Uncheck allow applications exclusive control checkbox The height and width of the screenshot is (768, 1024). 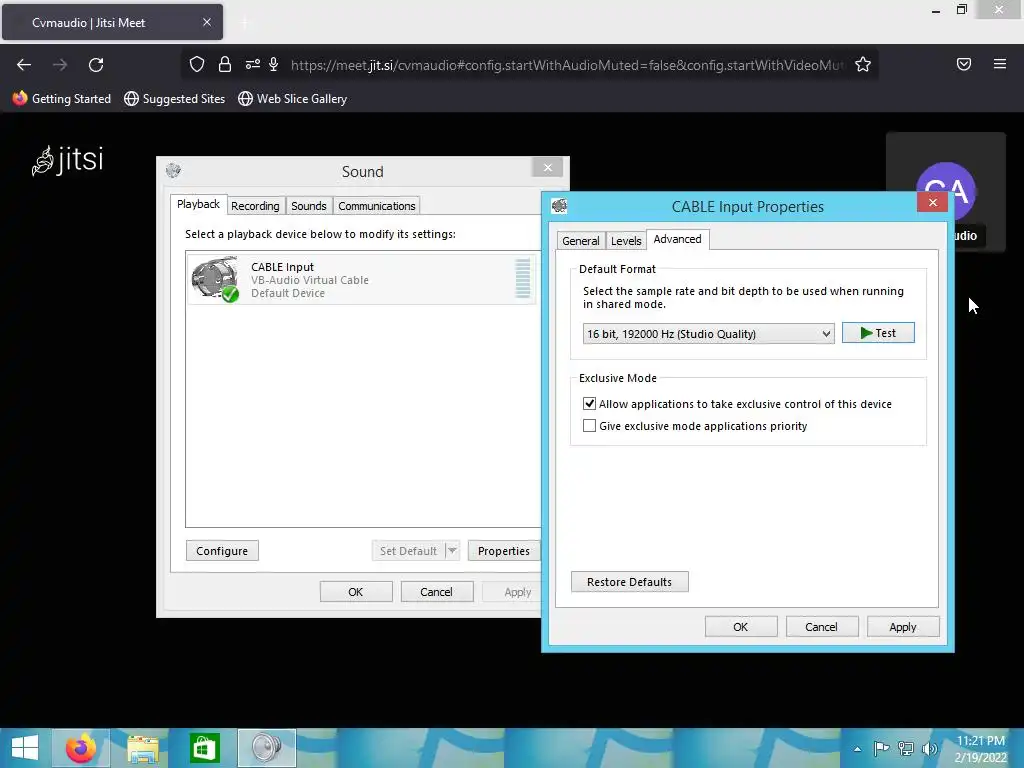[589, 404]
